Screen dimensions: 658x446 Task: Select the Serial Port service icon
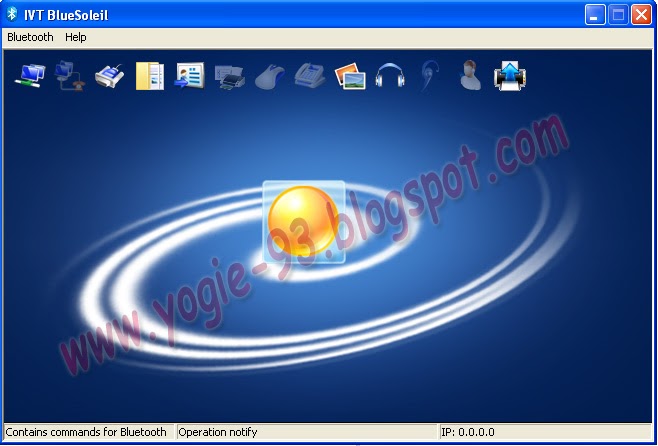tap(110, 76)
